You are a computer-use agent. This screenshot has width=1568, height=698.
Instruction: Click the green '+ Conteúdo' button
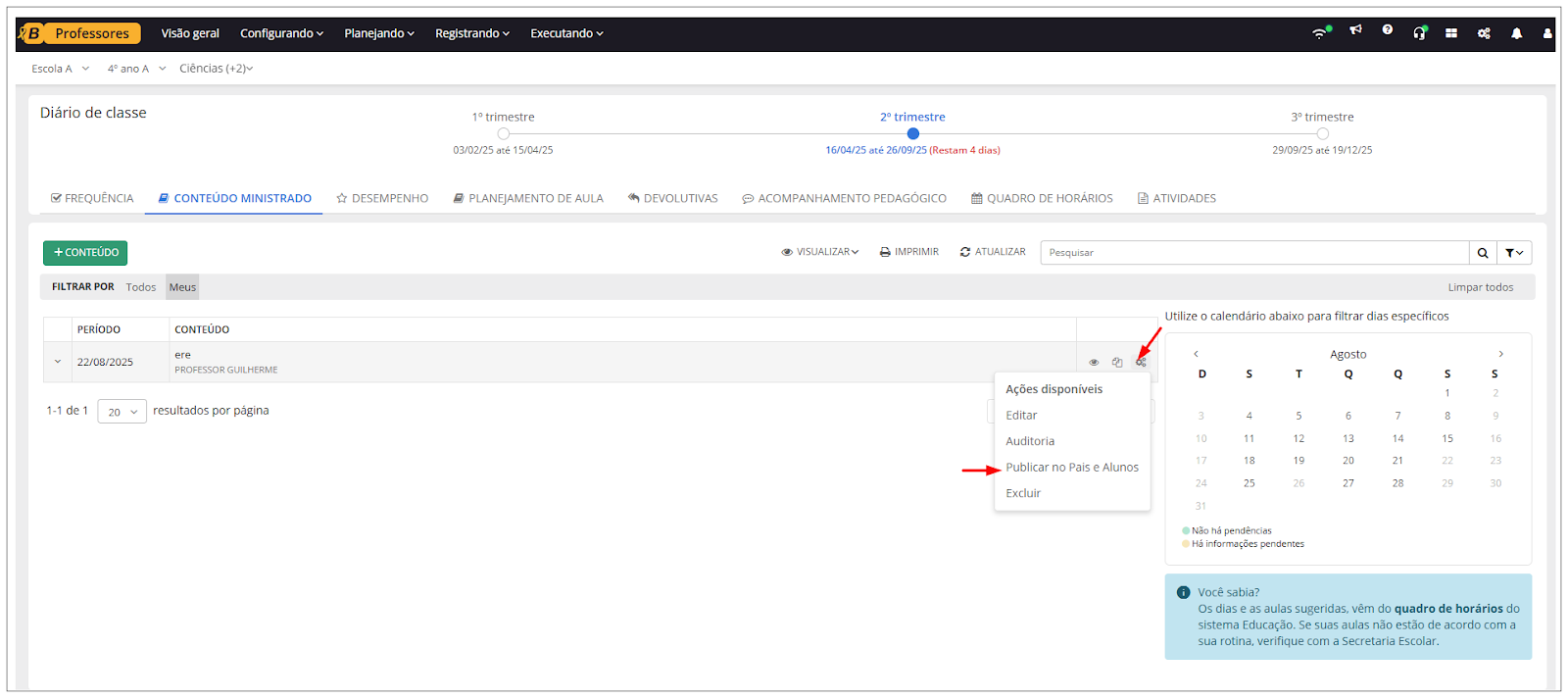pyautogui.click(x=85, y=253)
